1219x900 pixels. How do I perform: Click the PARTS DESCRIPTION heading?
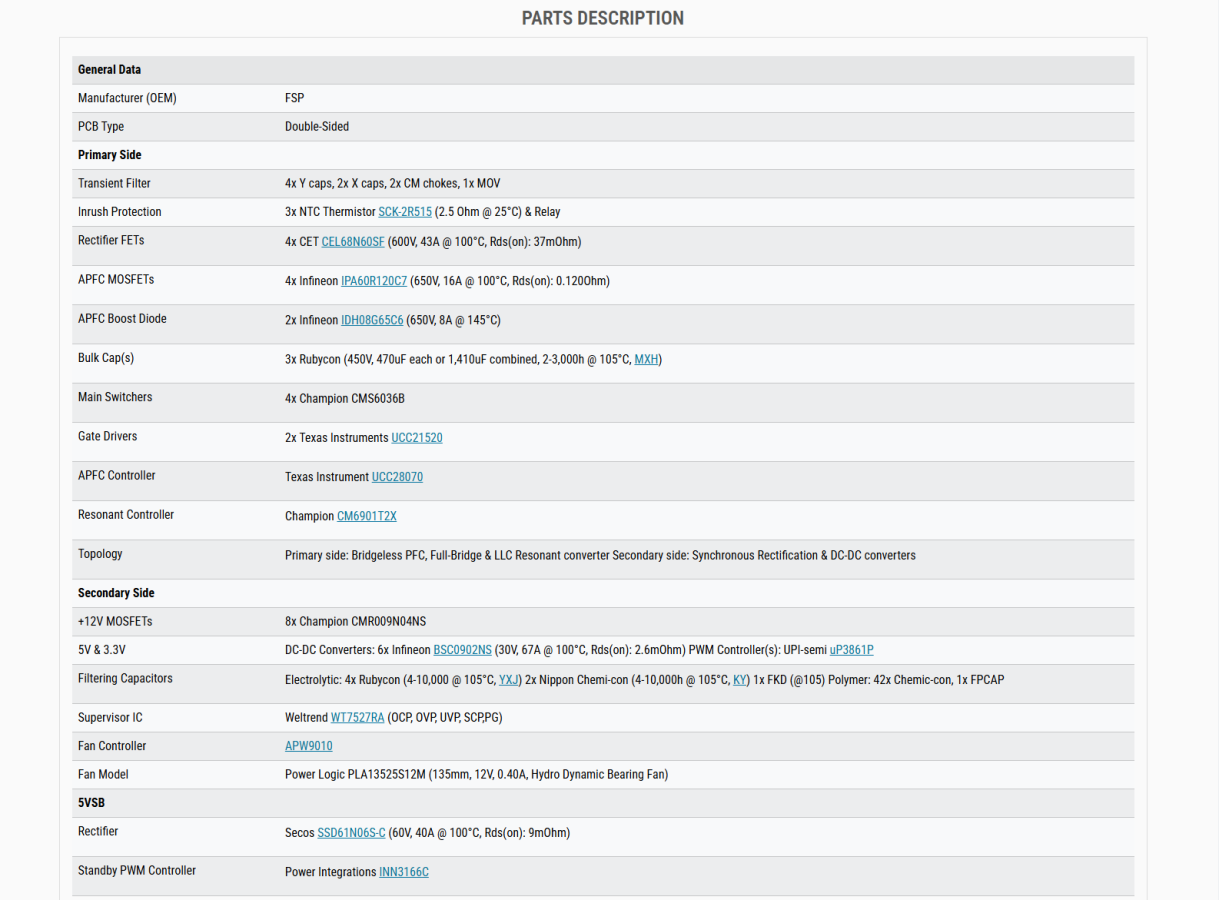[x=603, y=18]
